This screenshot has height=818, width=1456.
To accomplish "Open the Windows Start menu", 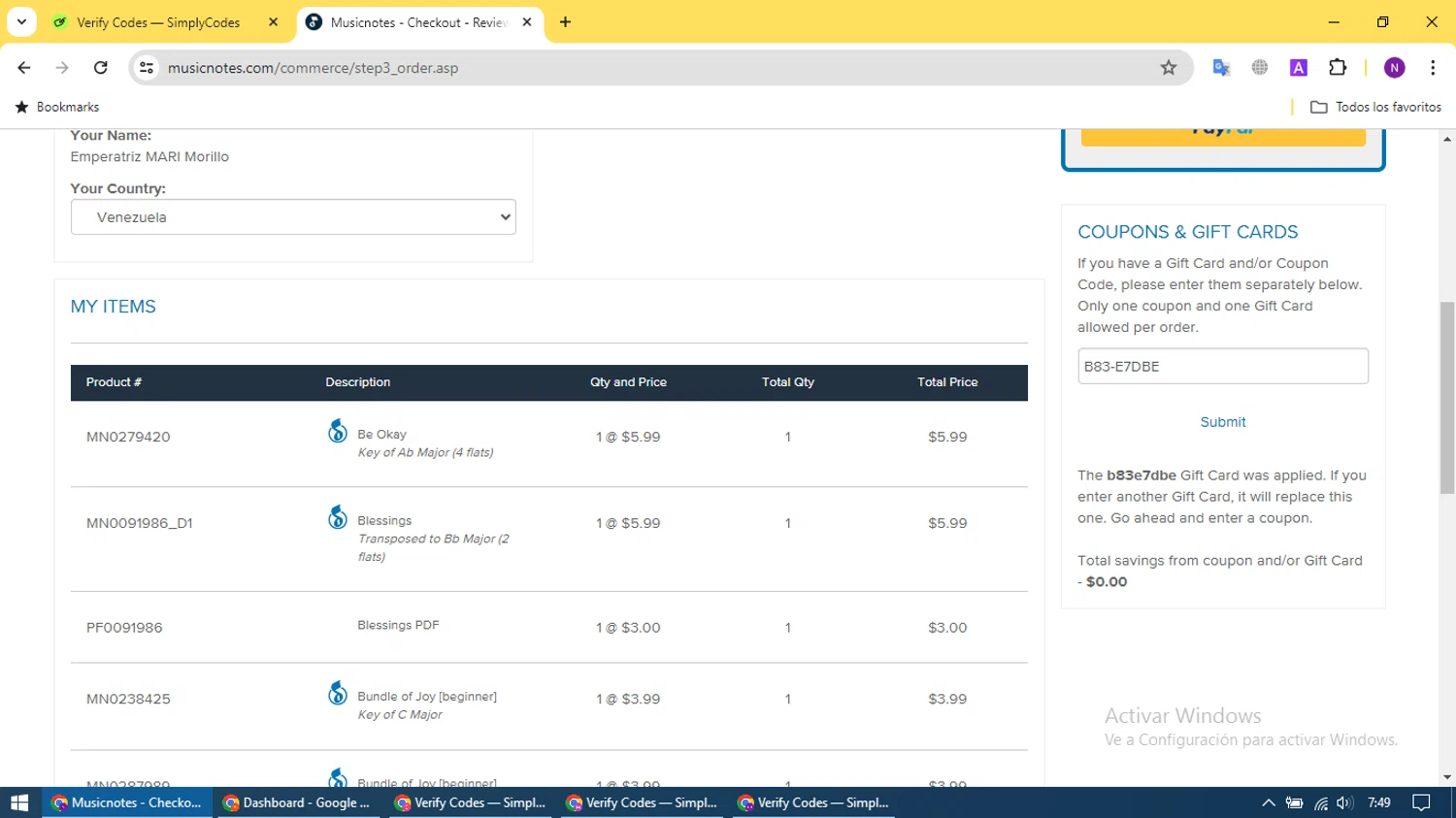I will 19,802.
